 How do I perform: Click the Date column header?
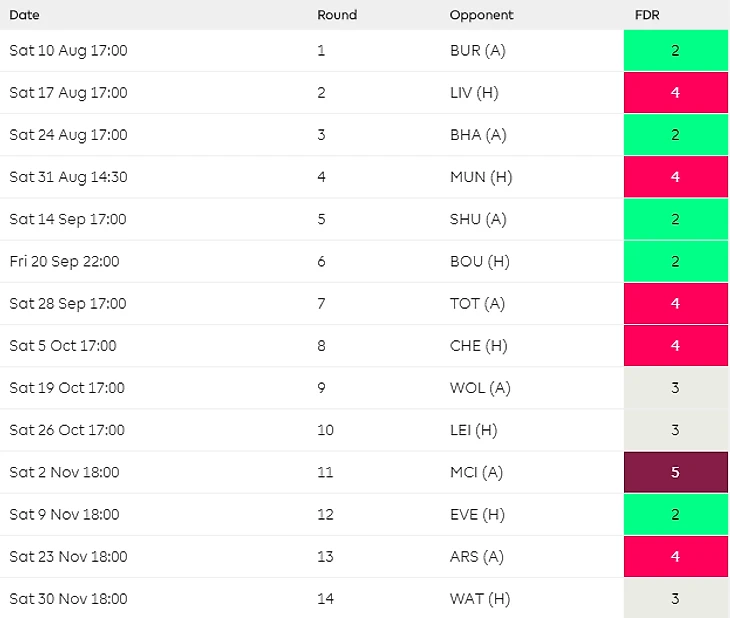tap(25, 15)
